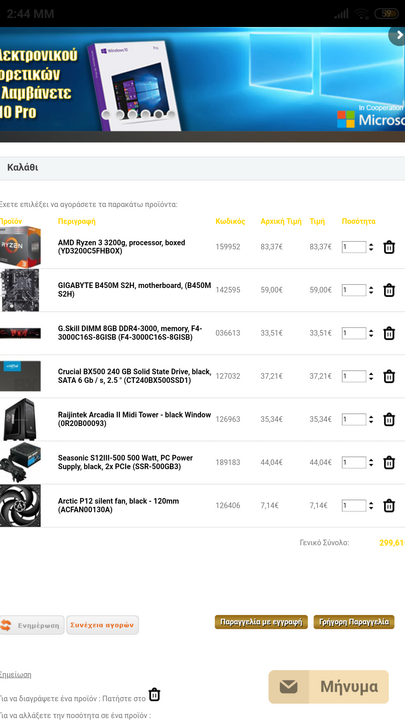Remove Seasonic S12III-500 power supply
The width and height of the screenshot is (405, 720).
pyautogui.click(x=389, y=463)
